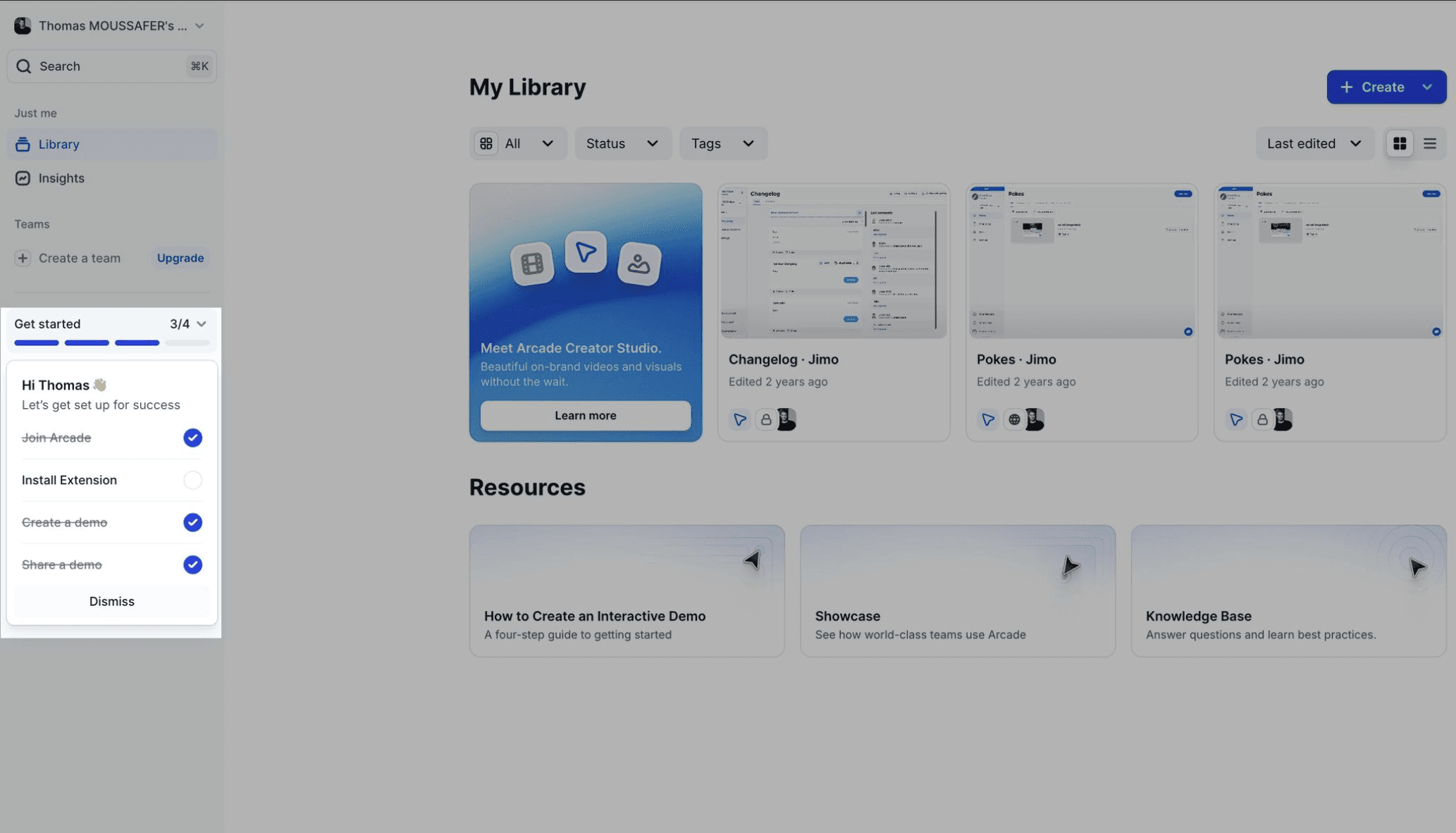Image resolution: width=1456 pixels, height=833 pixels.
Task: Click the cursor icon on Creator Studio card
Action: coord(586,252)
